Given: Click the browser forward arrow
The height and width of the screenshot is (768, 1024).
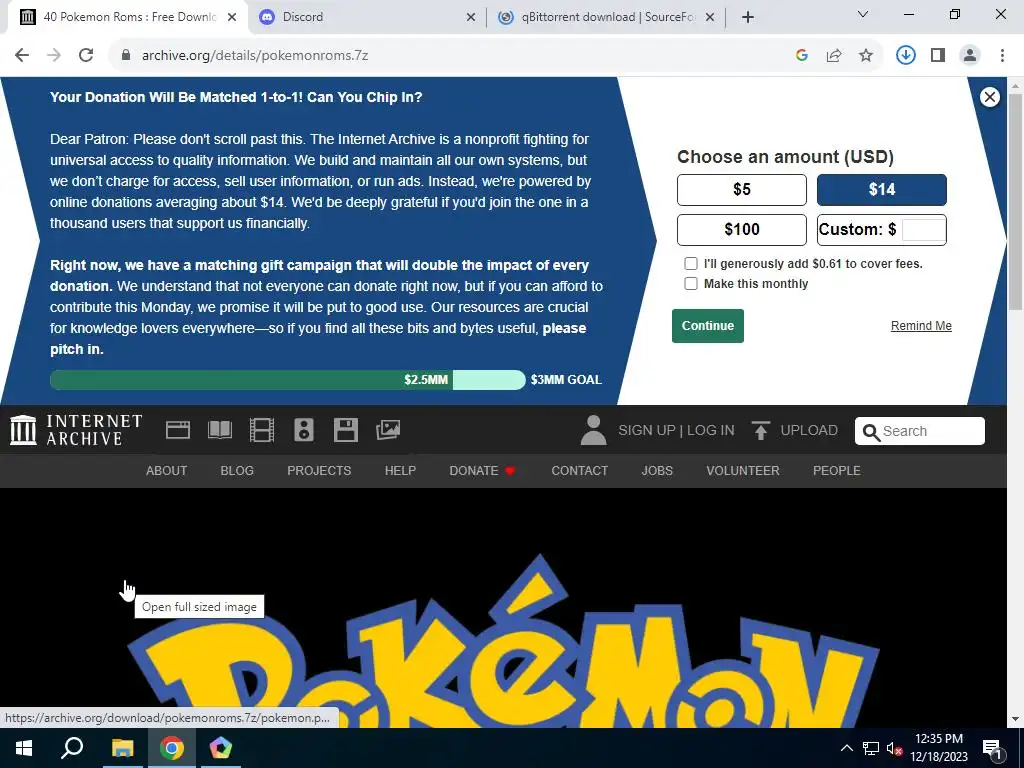Looking at the screenshot, I should [x=54, y=56].
